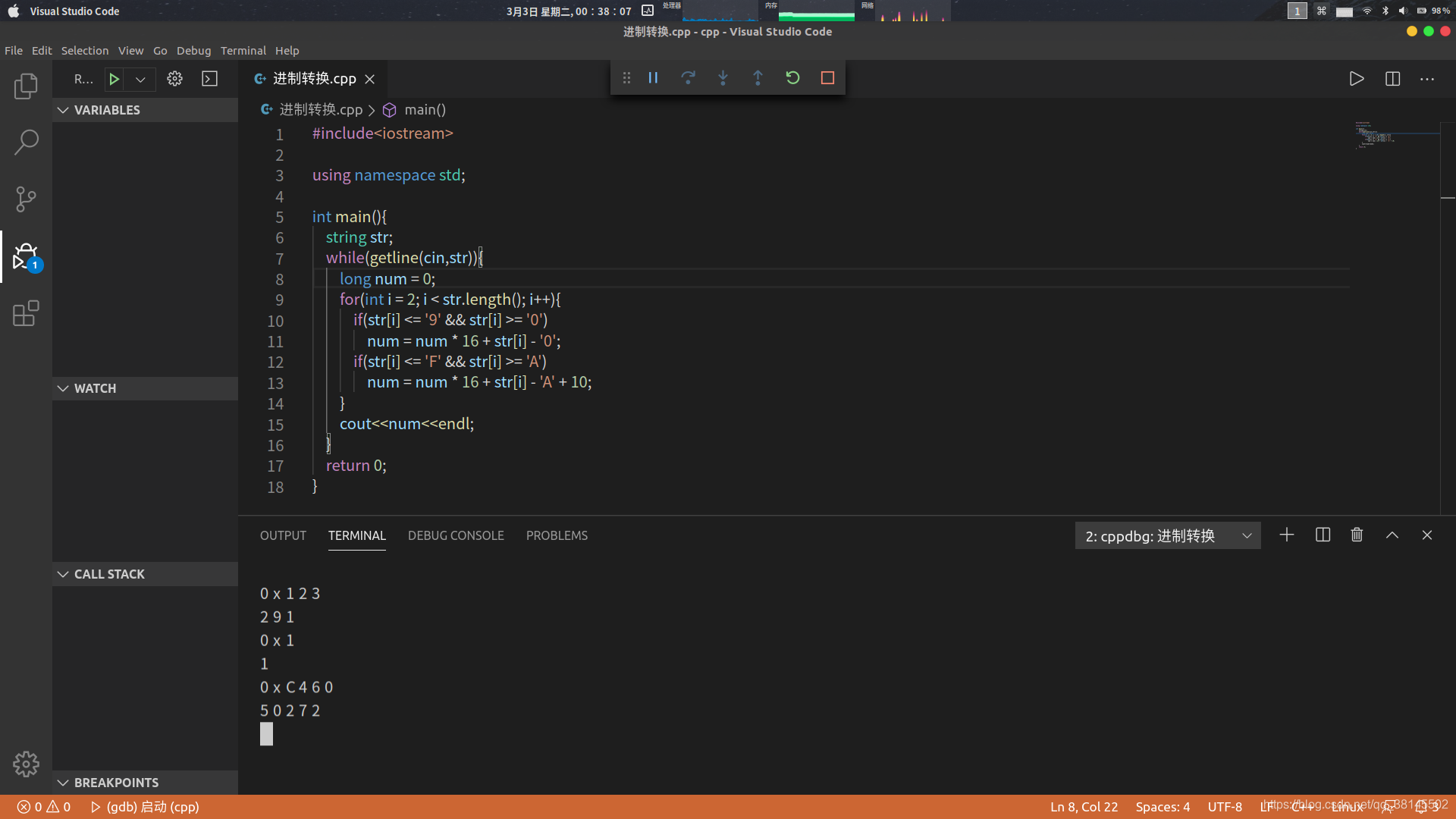Open the Go menu
Viewport: 1456px width, 819px height.
click(x=160, y=51)
